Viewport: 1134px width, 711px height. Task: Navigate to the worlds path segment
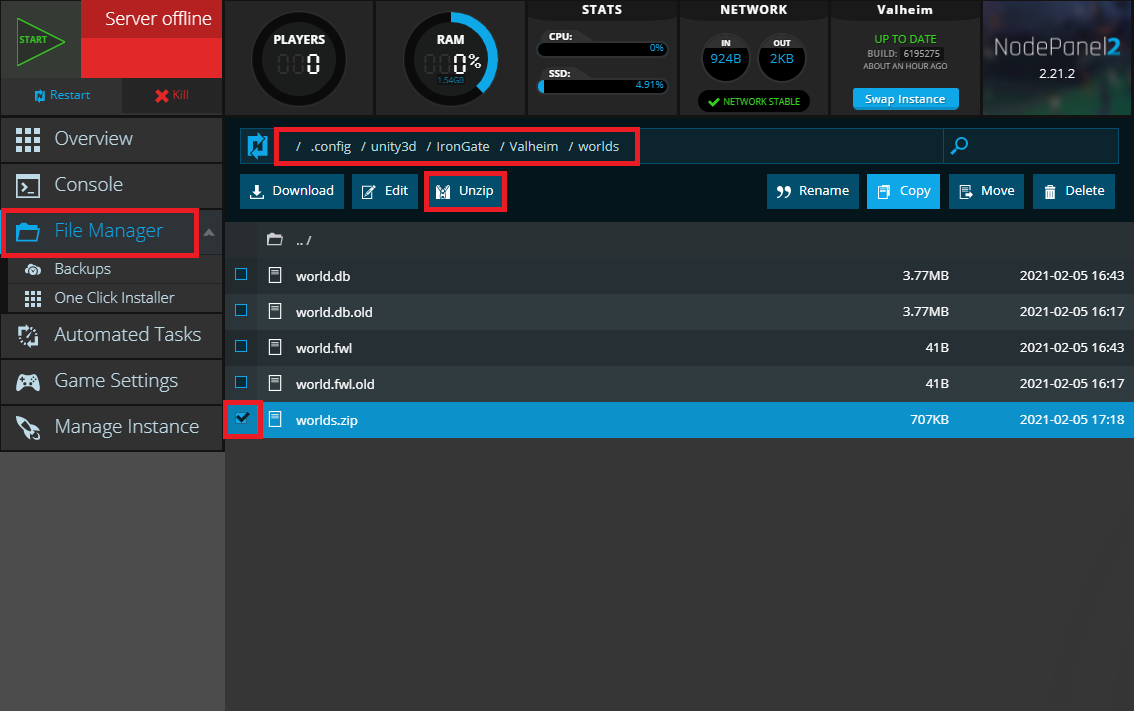[x=598, y=147]
